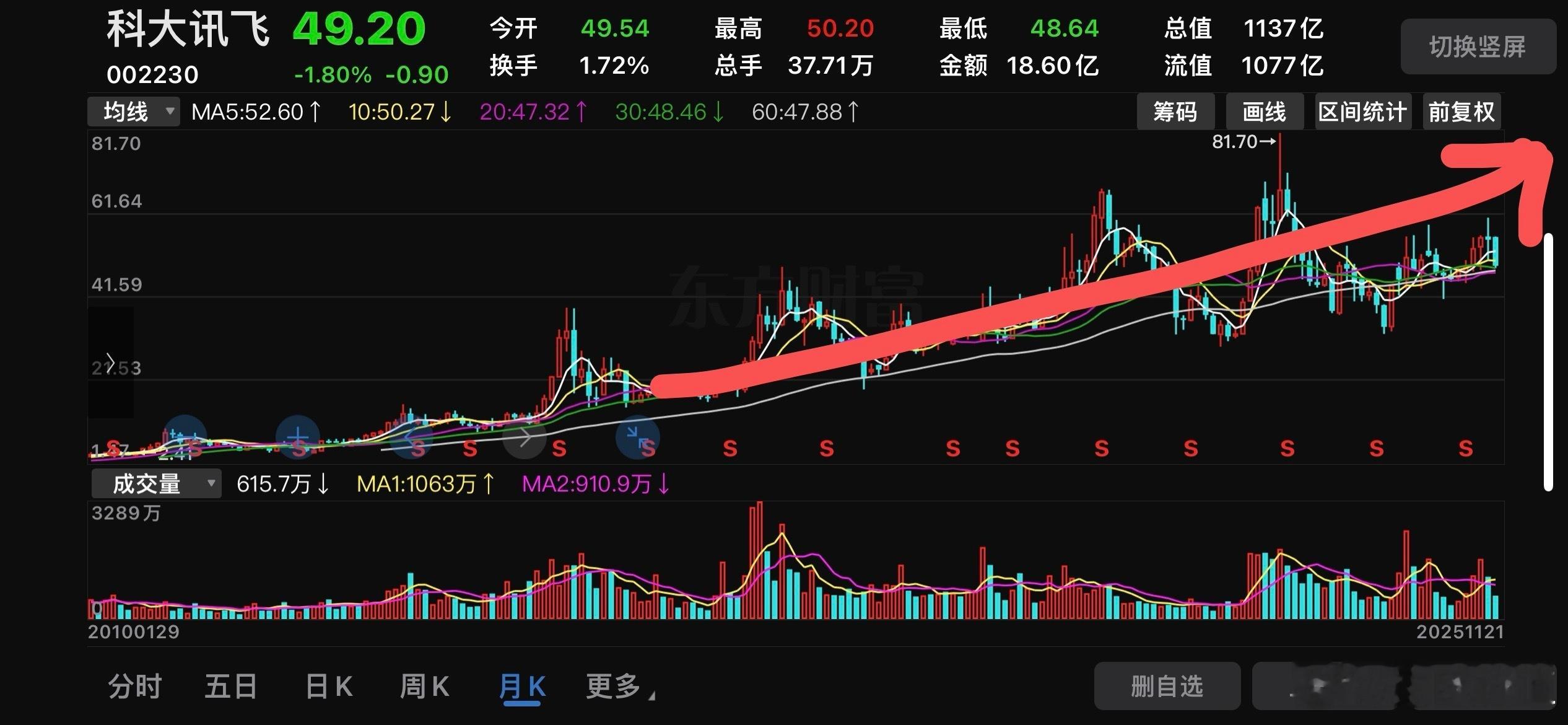
Task: Click the 切换竖屏 switch-to-portrait button
Action: (1478, 46)
